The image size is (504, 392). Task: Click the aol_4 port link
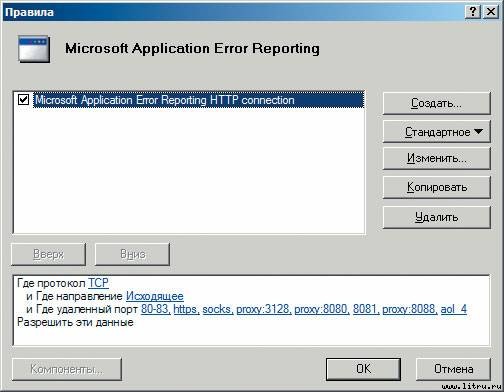[x=453, y=309]
